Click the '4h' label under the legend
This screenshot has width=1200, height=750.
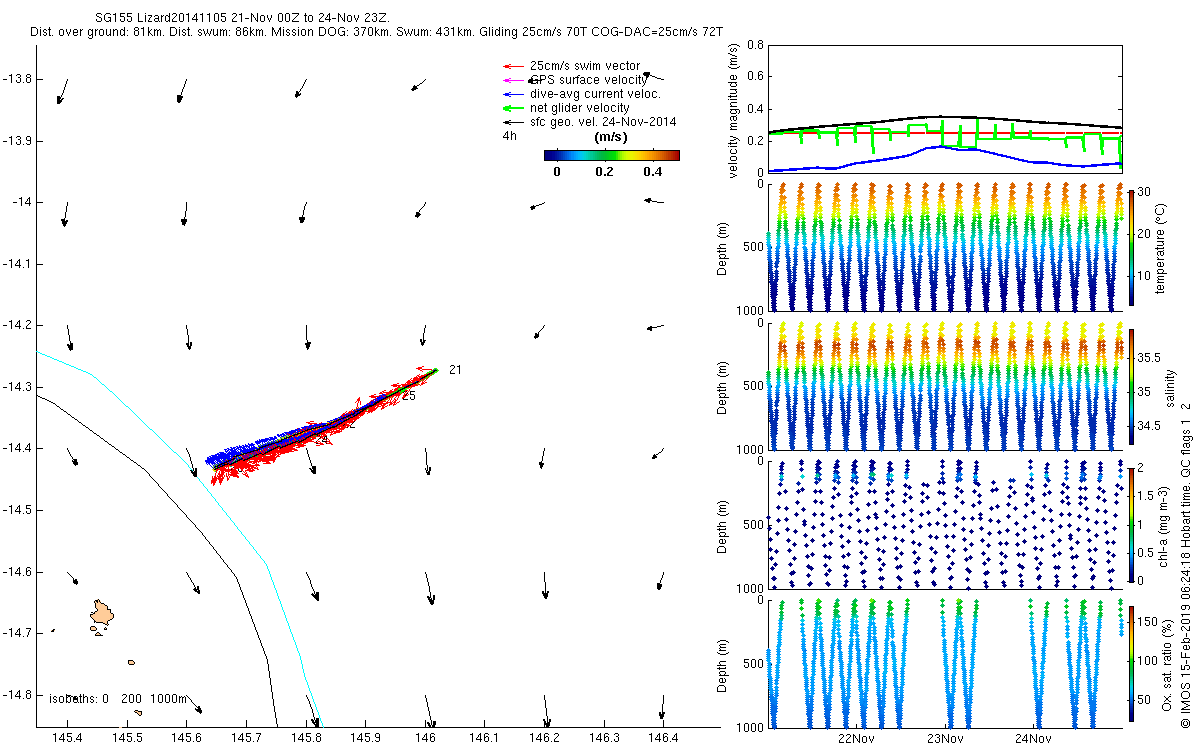[509, 136]
